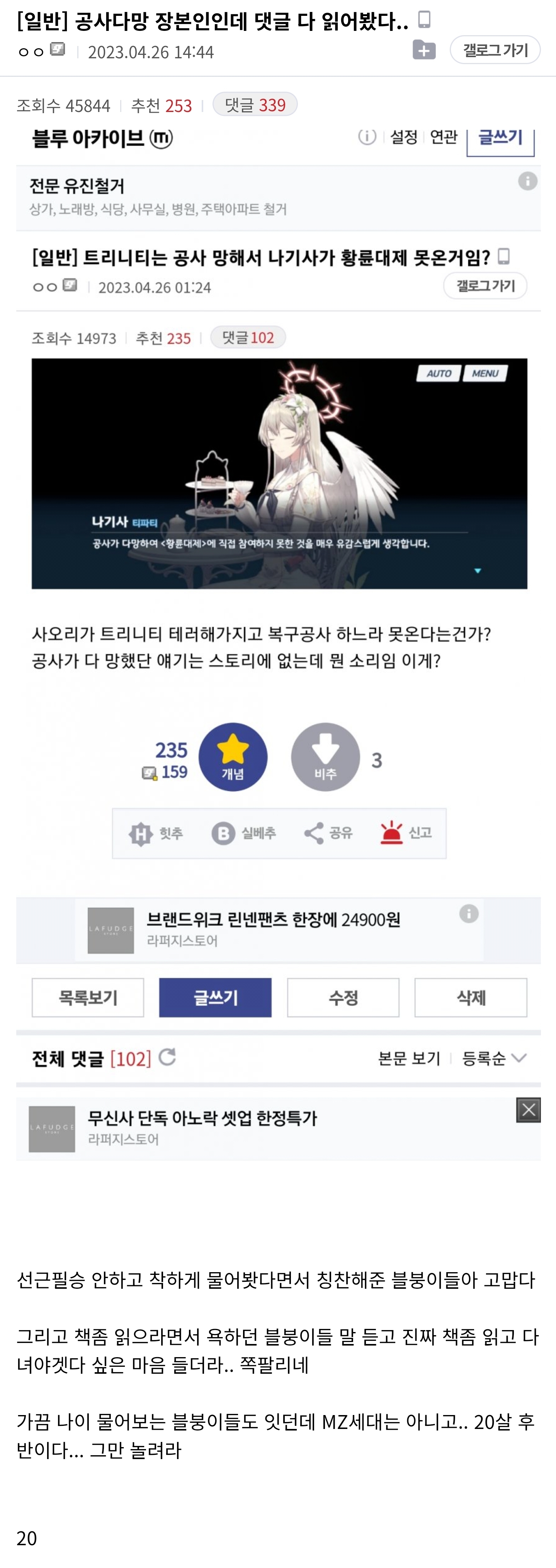Select 목록보기 to view the list
The image size is (556, 1568).
pos(88,998)
